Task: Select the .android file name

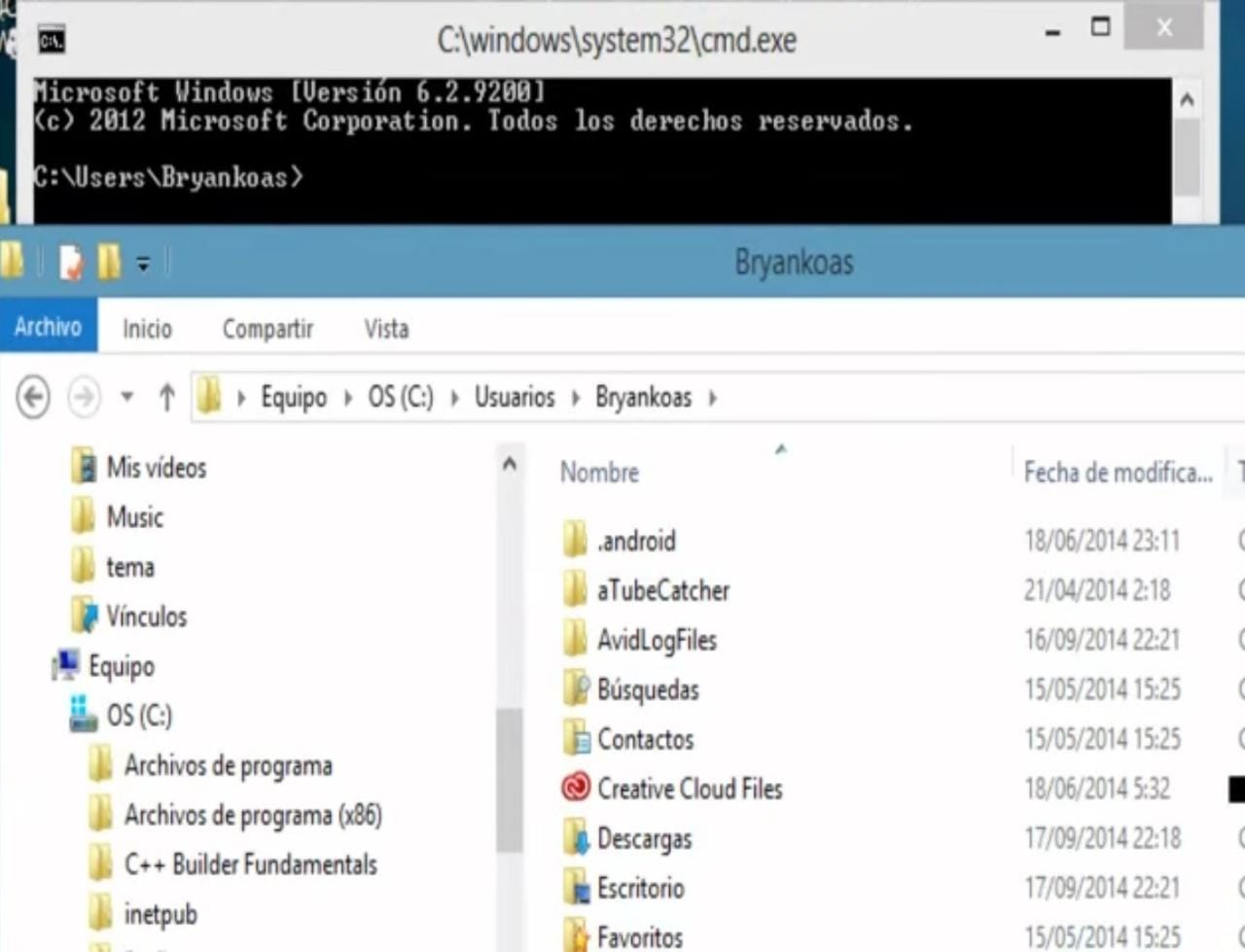Action: point(636,541)
